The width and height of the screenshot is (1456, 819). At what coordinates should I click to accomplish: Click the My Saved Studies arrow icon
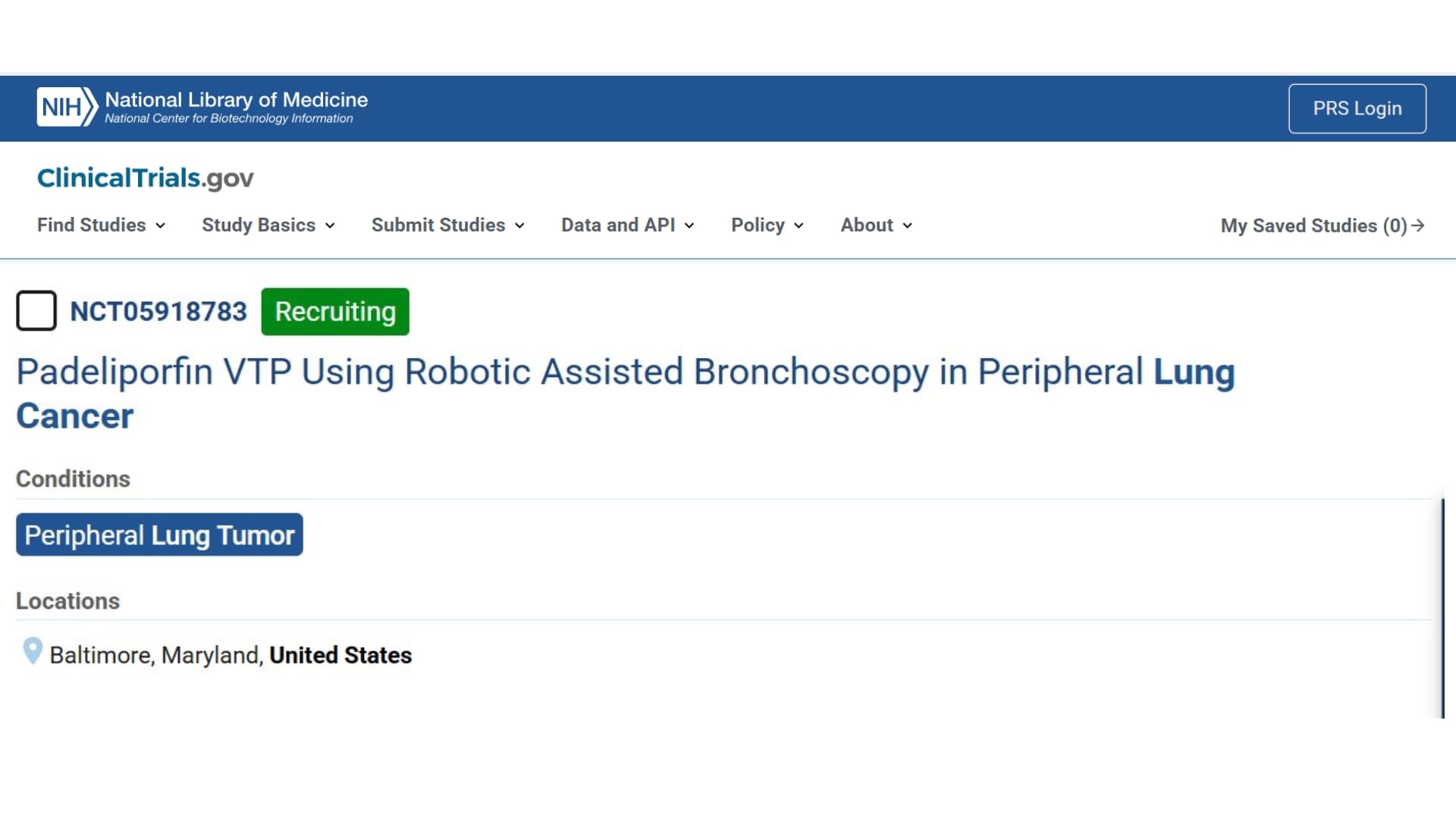[x=1418, y=225]
